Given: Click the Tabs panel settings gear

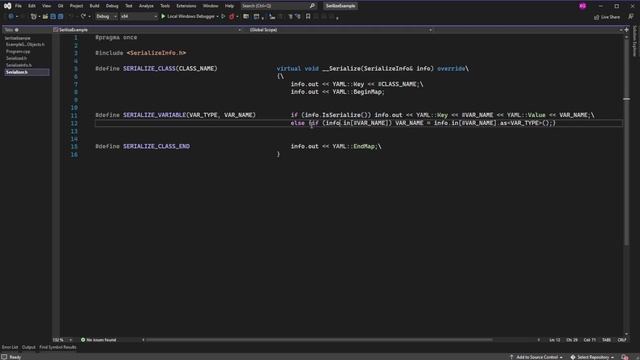Looking at the screenshot, I should tap(17, 30).
